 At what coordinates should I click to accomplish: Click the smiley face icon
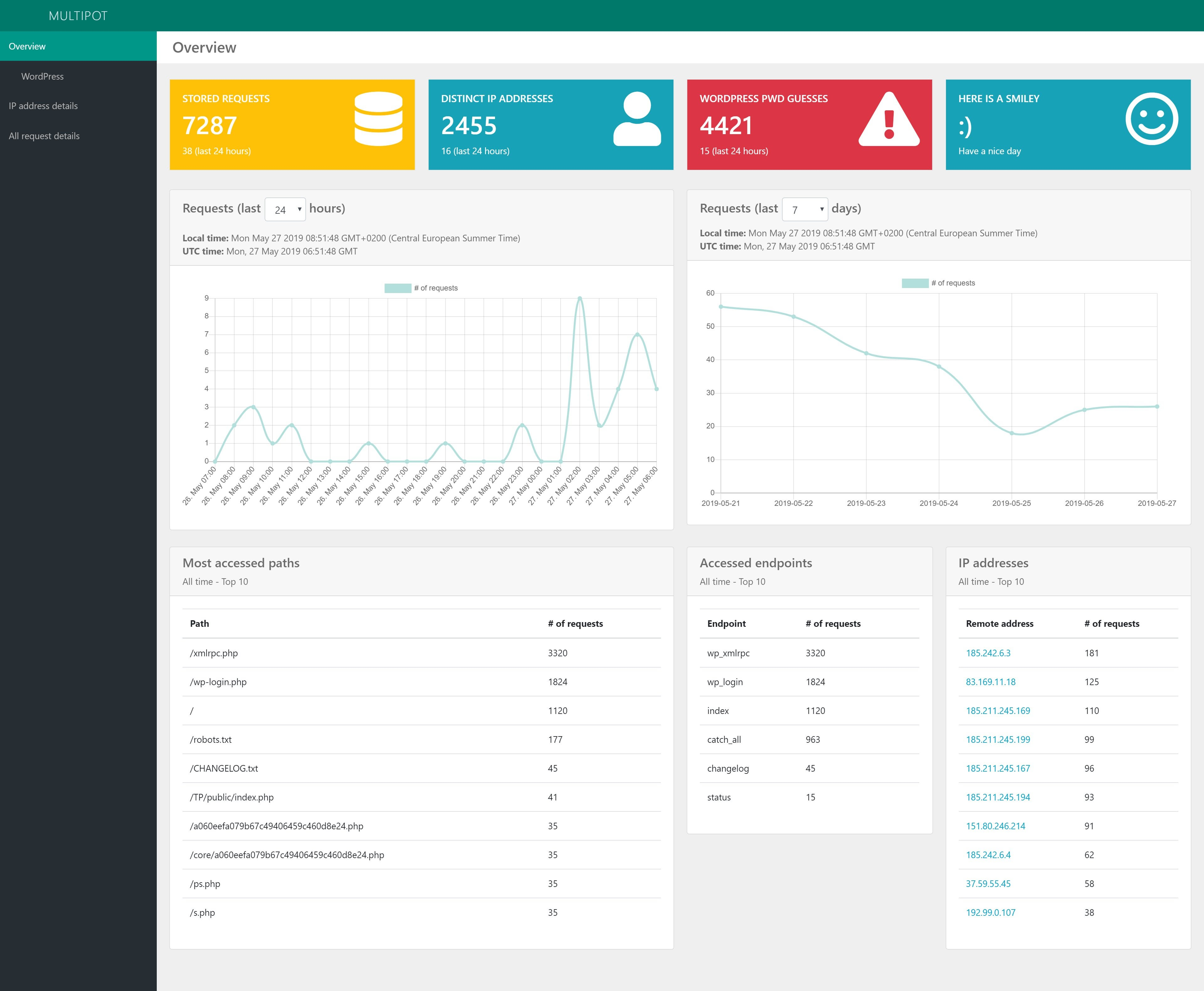1151,119
